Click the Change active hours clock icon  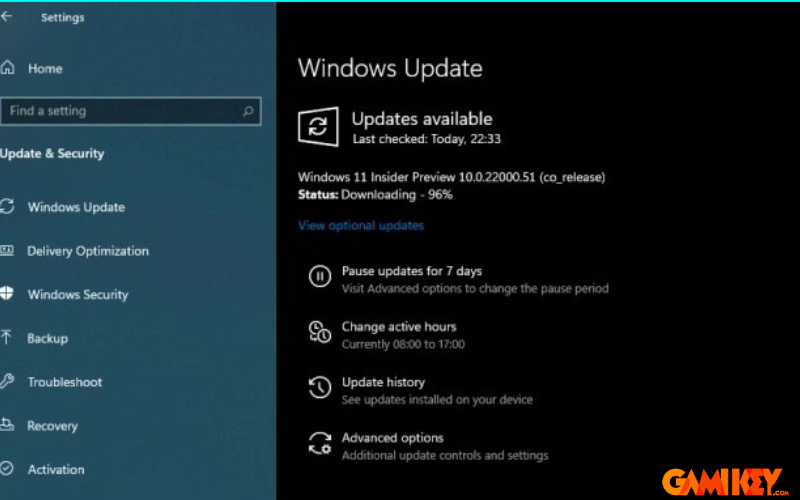[x=320, y=332]
